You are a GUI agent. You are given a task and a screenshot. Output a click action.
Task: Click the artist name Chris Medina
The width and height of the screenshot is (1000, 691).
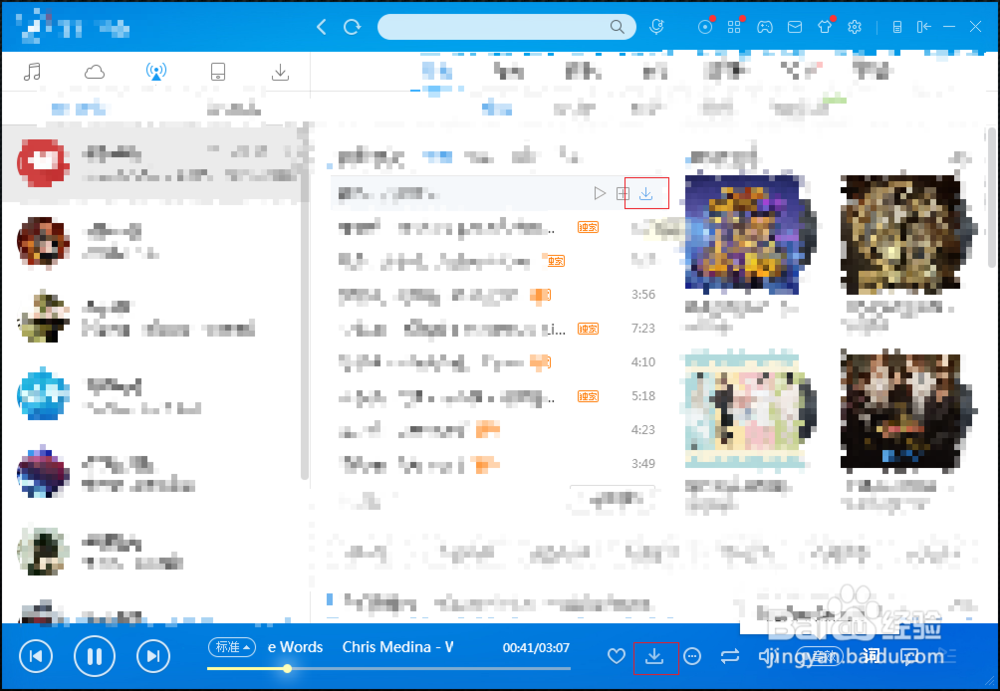coord(386,647)
